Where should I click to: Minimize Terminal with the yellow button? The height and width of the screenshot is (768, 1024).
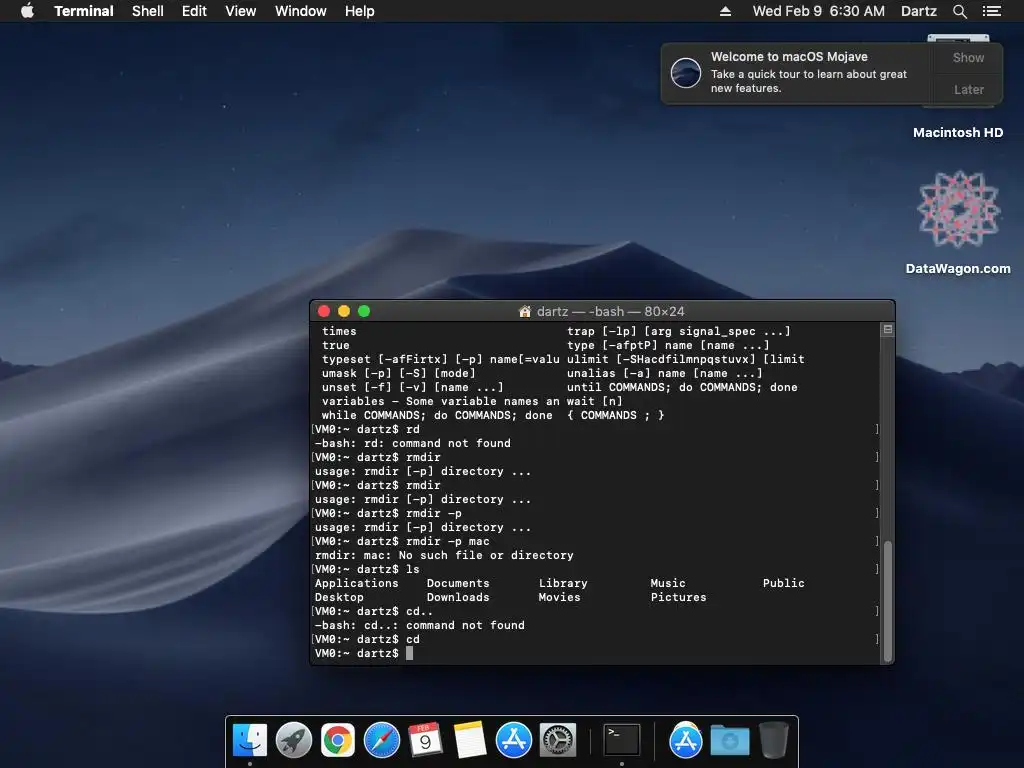pyautogui.click(x=344, y=312)
